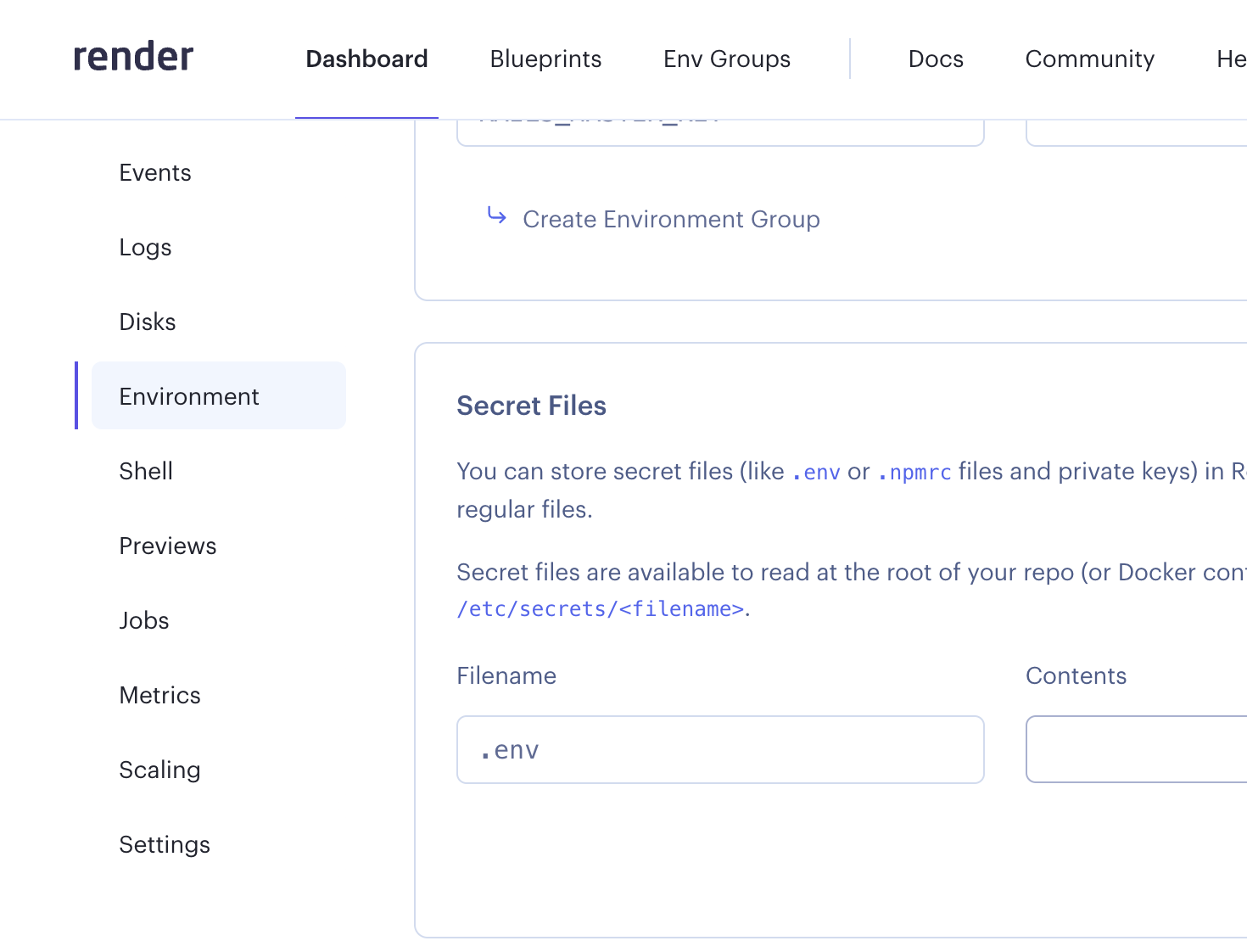
Task: Click the secret file Contents field
Action: 1137,749
